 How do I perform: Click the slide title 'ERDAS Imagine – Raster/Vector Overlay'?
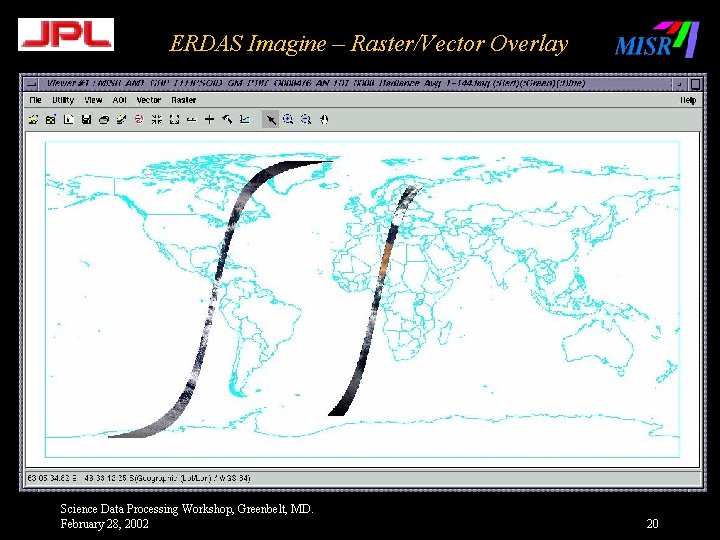pos(369,44)
